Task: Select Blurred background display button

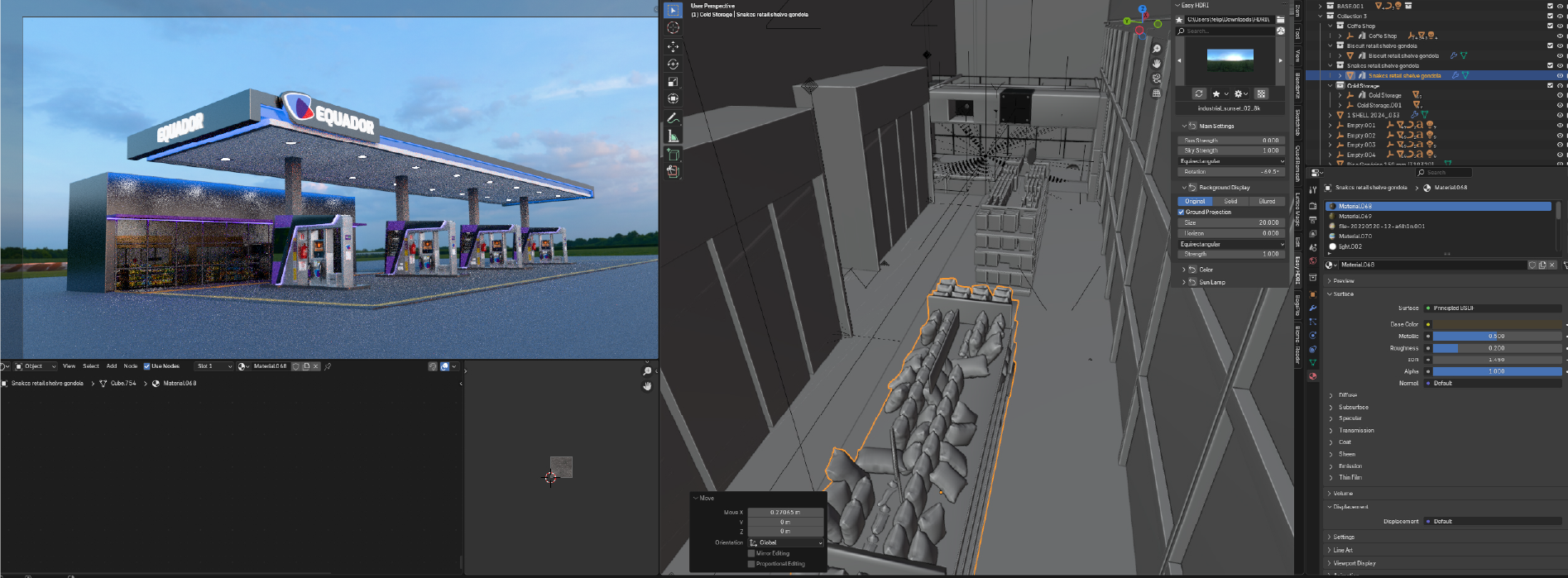Action: (1268, 201)
